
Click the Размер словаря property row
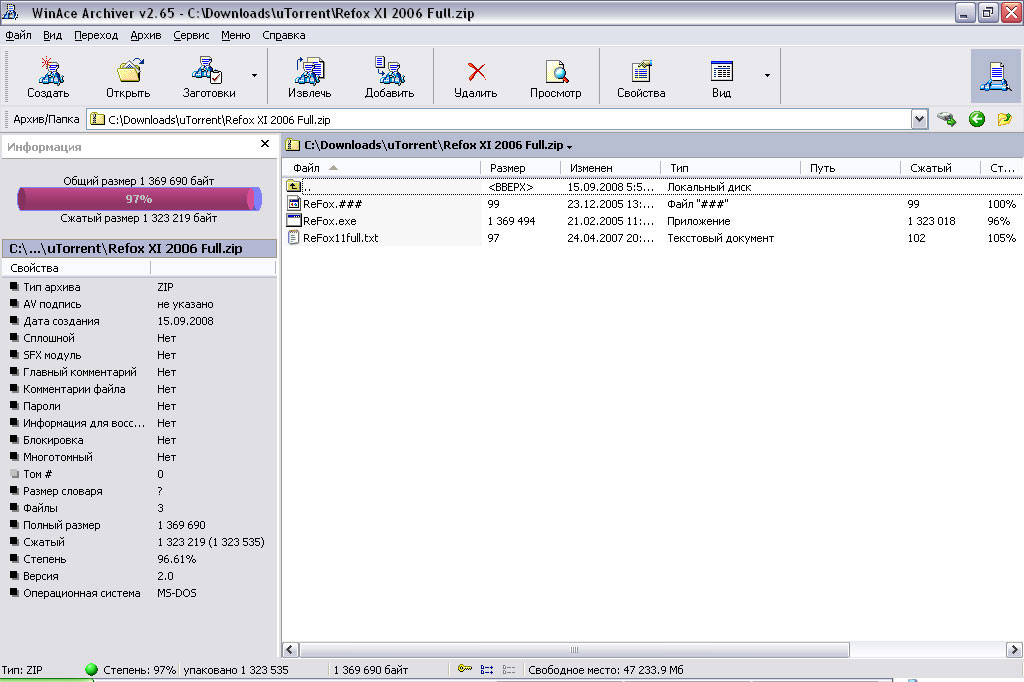(x=139, y=491)
